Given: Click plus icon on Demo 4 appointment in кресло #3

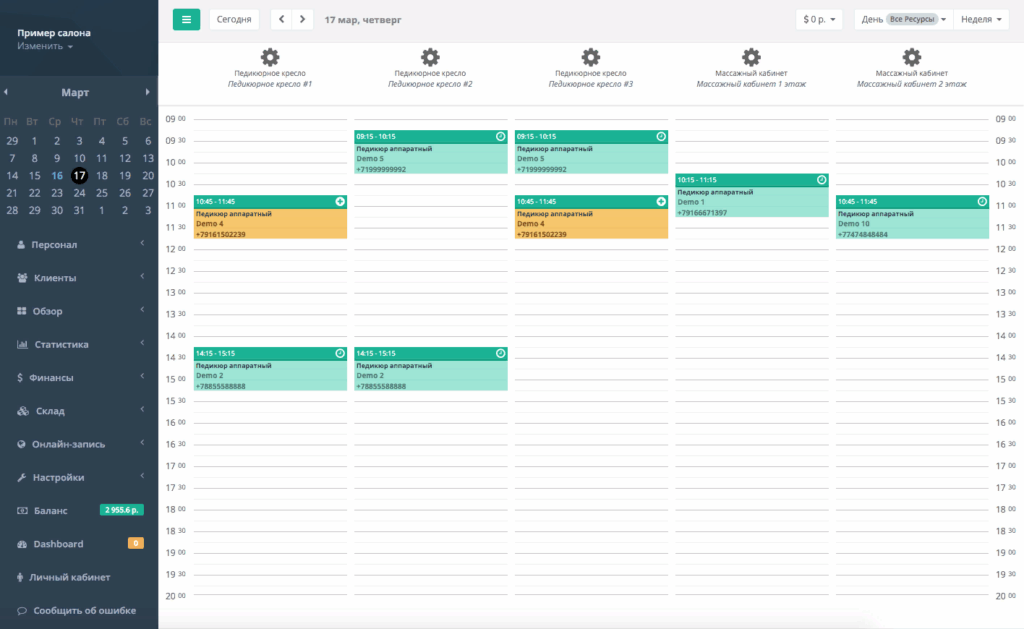Looking at the screenshot, I should pos(661,202).
